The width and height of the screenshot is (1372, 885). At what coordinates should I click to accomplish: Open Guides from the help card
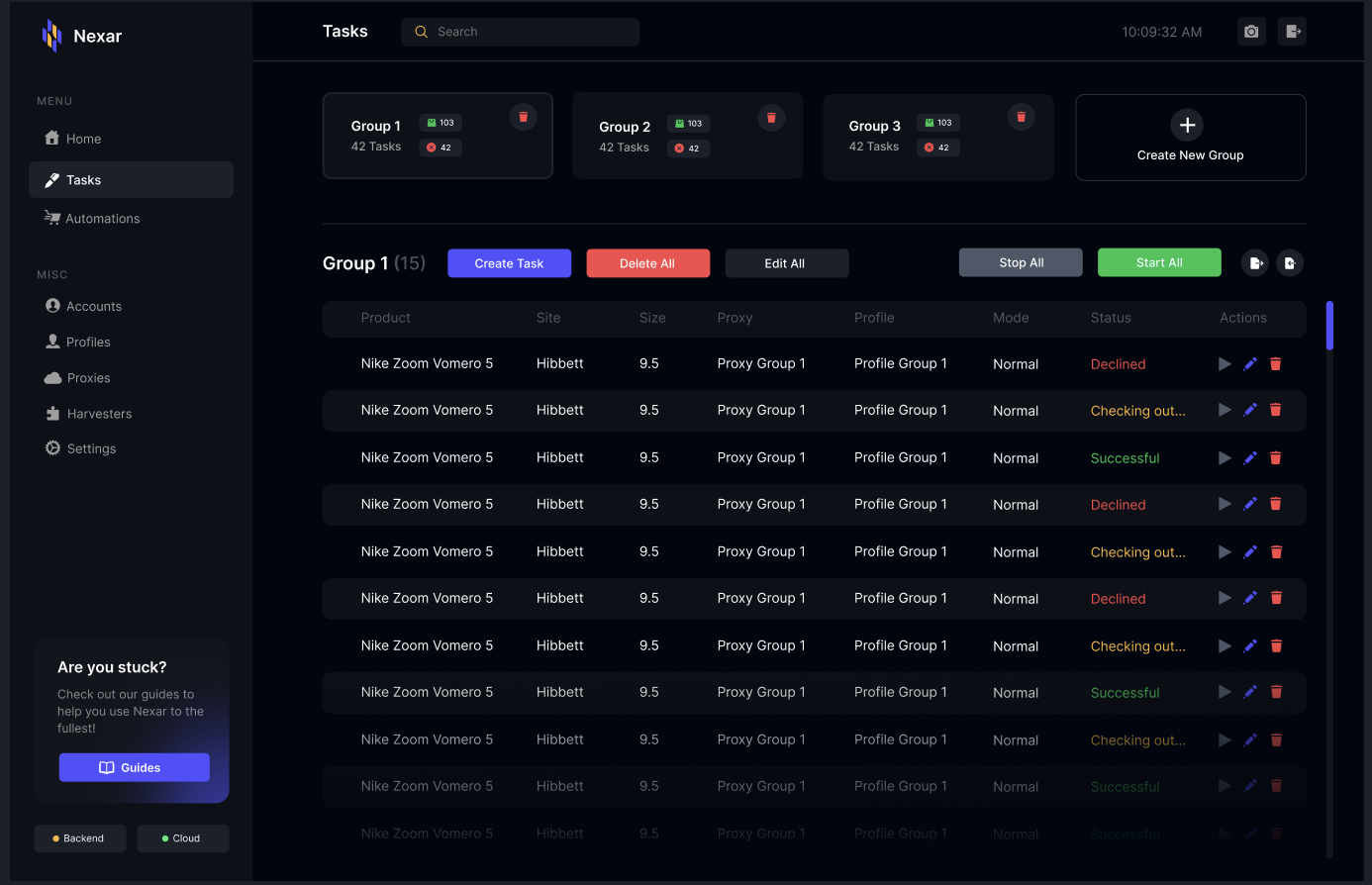134,767
